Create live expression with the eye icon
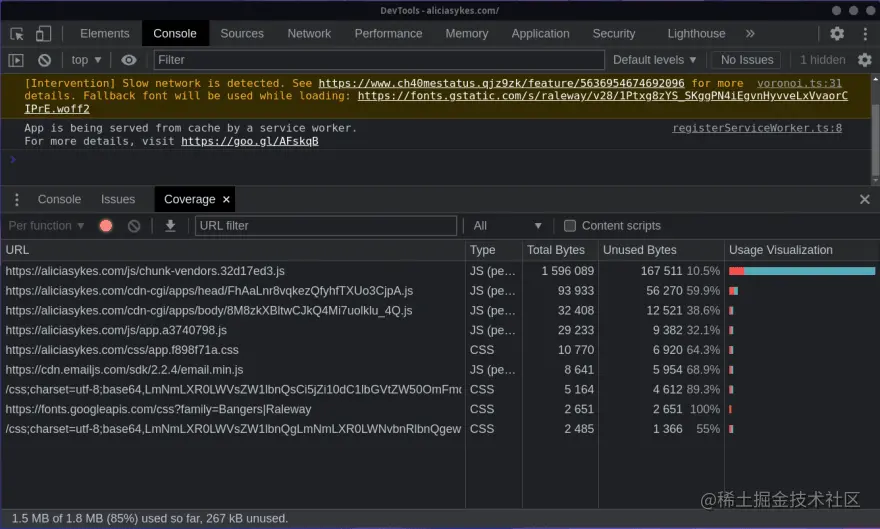 (x=129, y=60)
